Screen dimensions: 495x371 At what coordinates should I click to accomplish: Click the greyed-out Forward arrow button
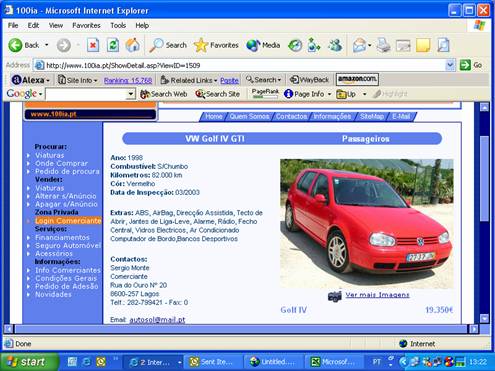64,45
